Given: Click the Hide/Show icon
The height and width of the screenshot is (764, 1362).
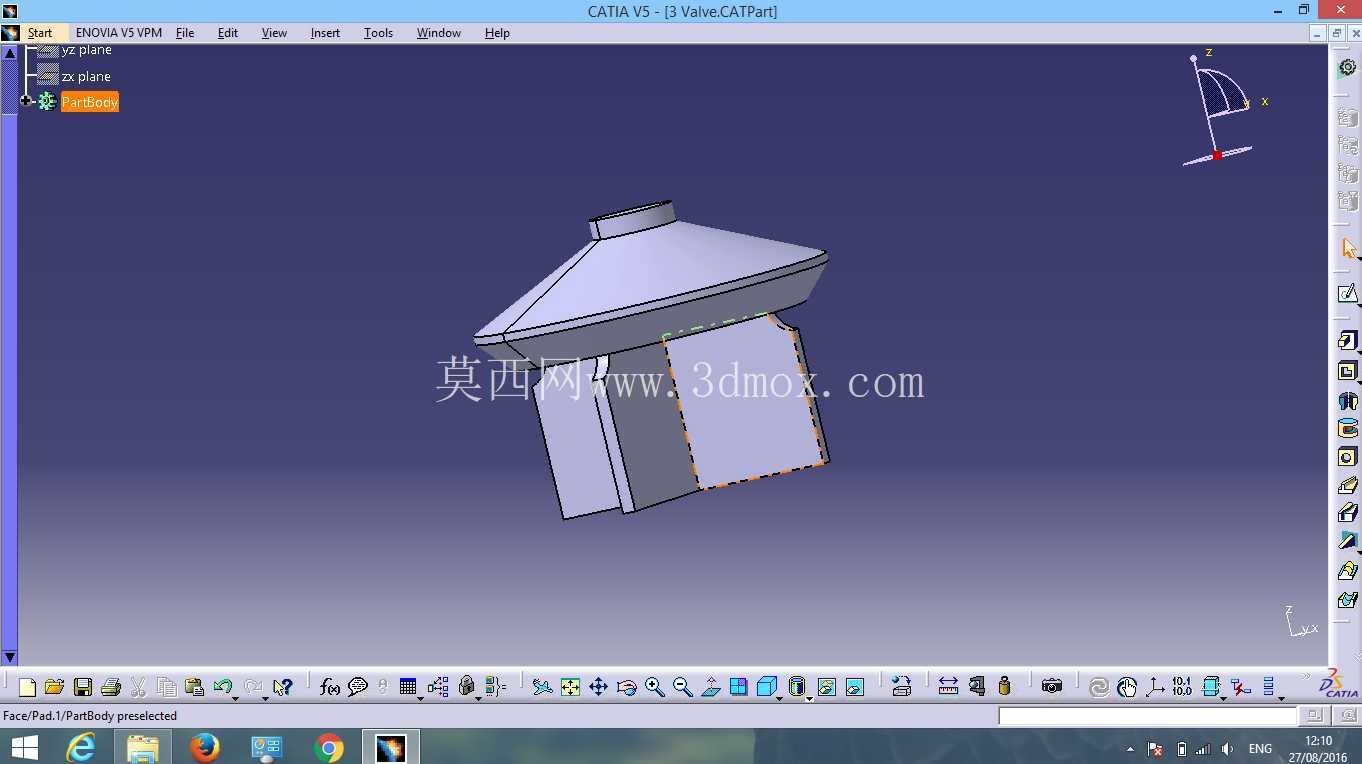Looking at the screenshot, I should 827,687.
